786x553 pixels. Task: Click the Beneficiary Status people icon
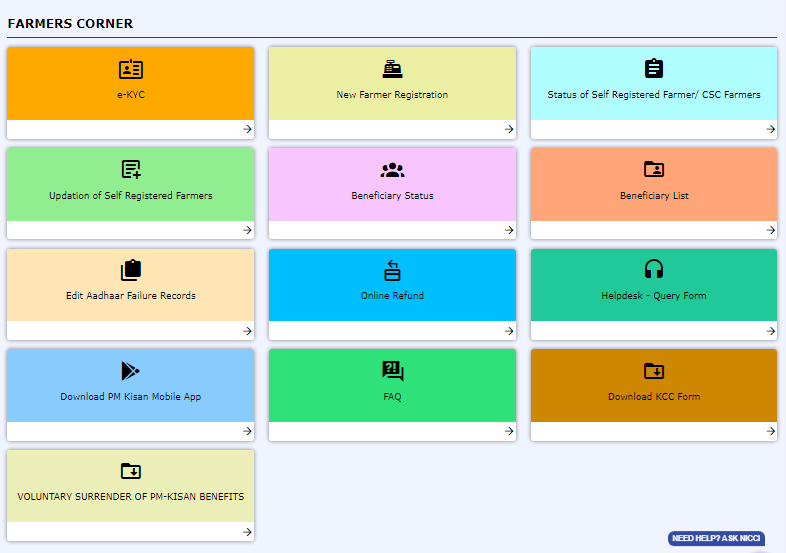click(x=392, y=170)
